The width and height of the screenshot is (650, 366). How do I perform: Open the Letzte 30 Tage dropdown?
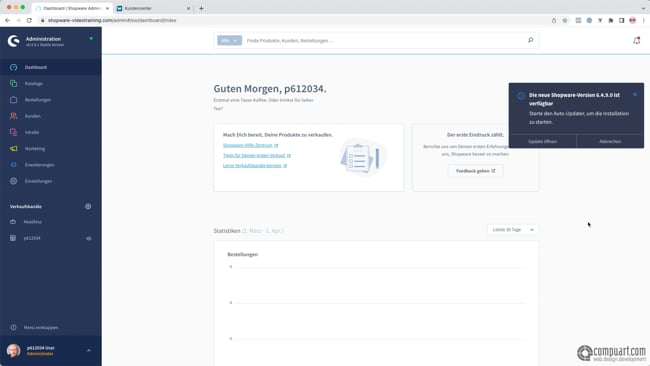click(x=513, y=230)
